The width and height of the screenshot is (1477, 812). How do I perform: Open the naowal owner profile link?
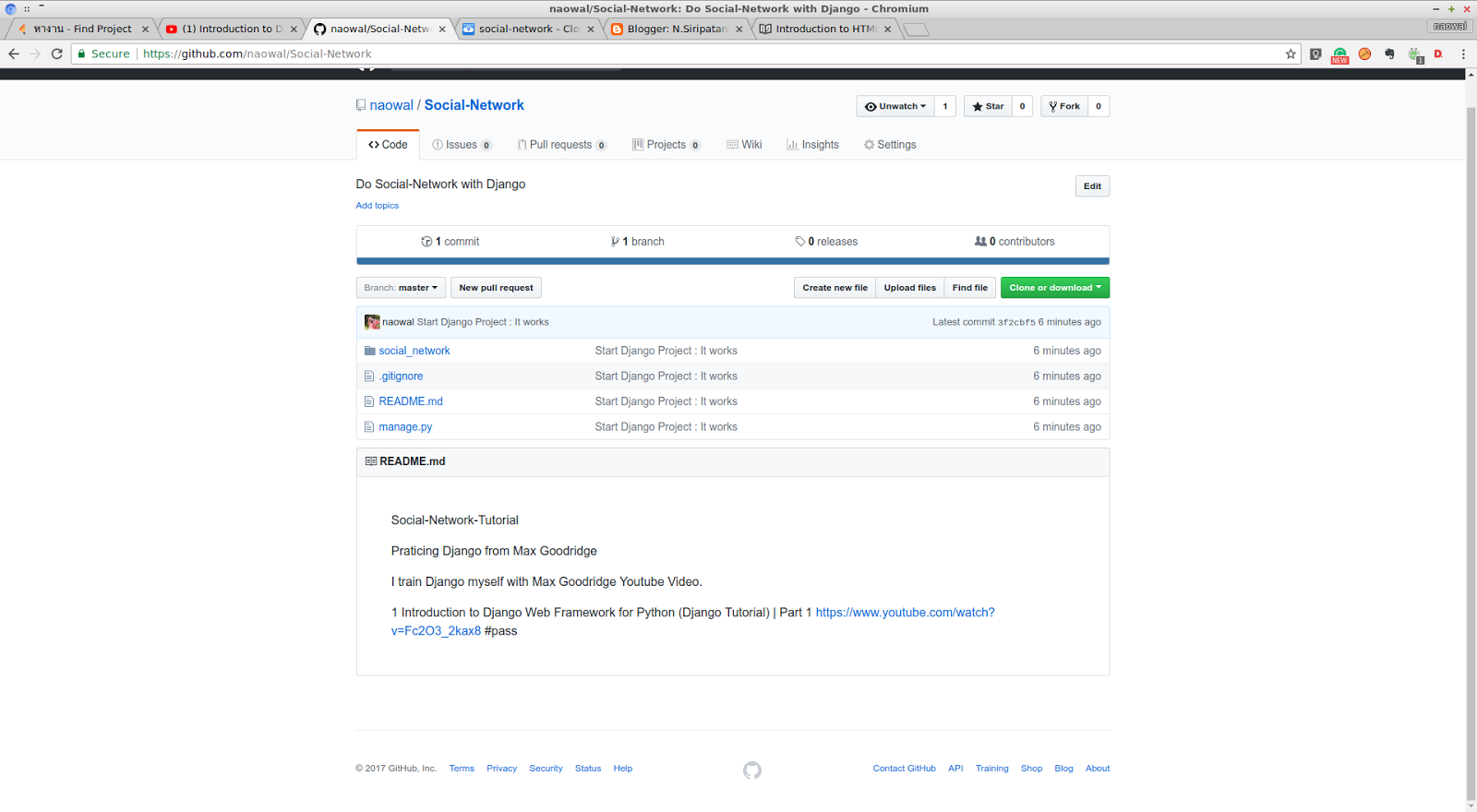[391, 105]
